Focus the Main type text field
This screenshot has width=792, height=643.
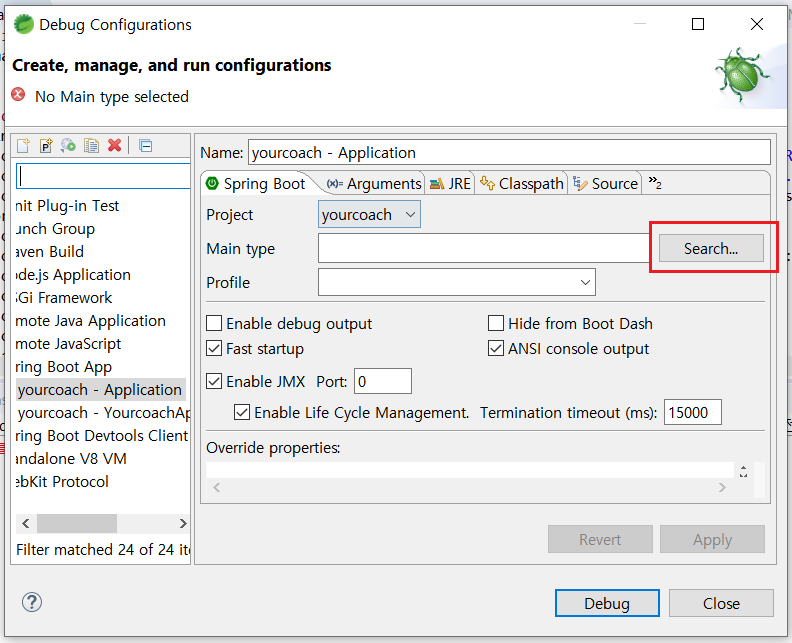[x=484, y=248]
